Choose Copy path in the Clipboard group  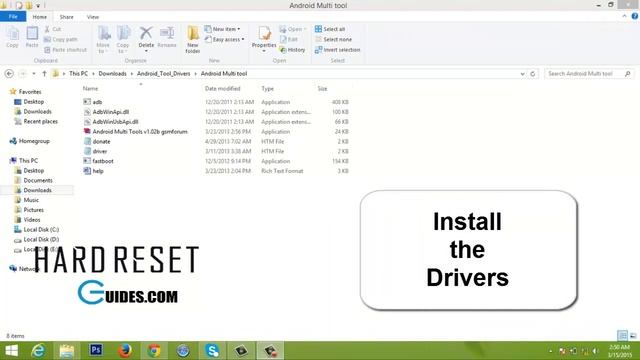tap(60, 39)
